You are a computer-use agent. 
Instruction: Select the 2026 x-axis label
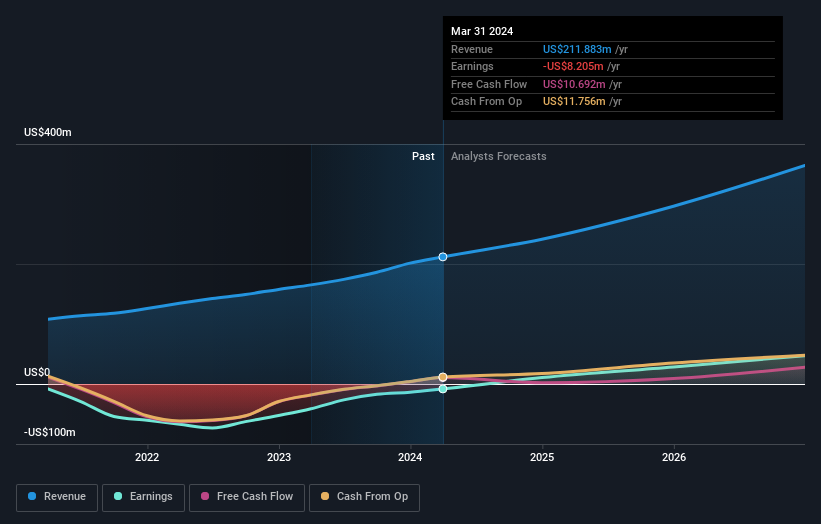[674, 457]
